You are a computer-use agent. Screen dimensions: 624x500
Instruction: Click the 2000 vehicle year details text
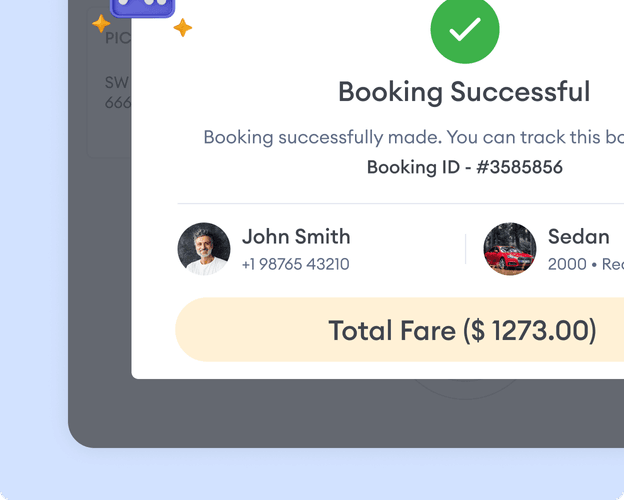coord(586,264)
